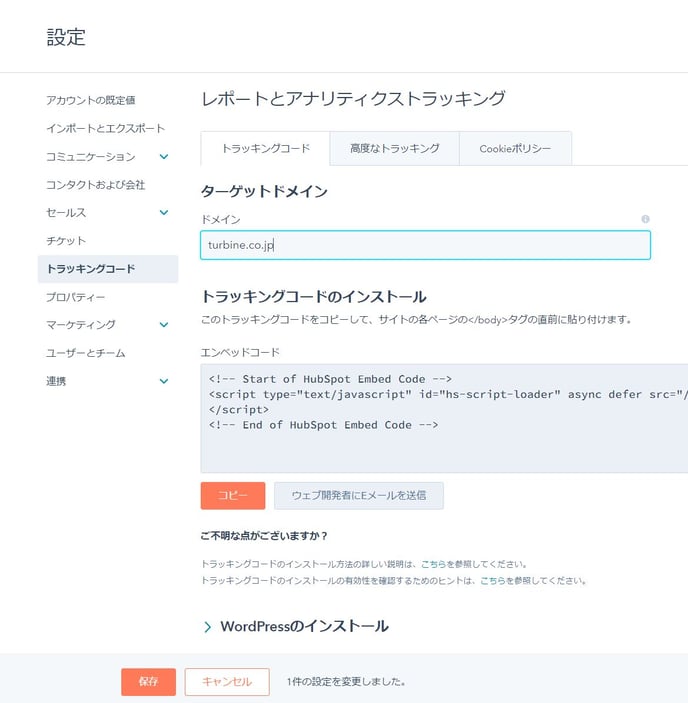Open the こちら link about verifying installation

point(492,580)
